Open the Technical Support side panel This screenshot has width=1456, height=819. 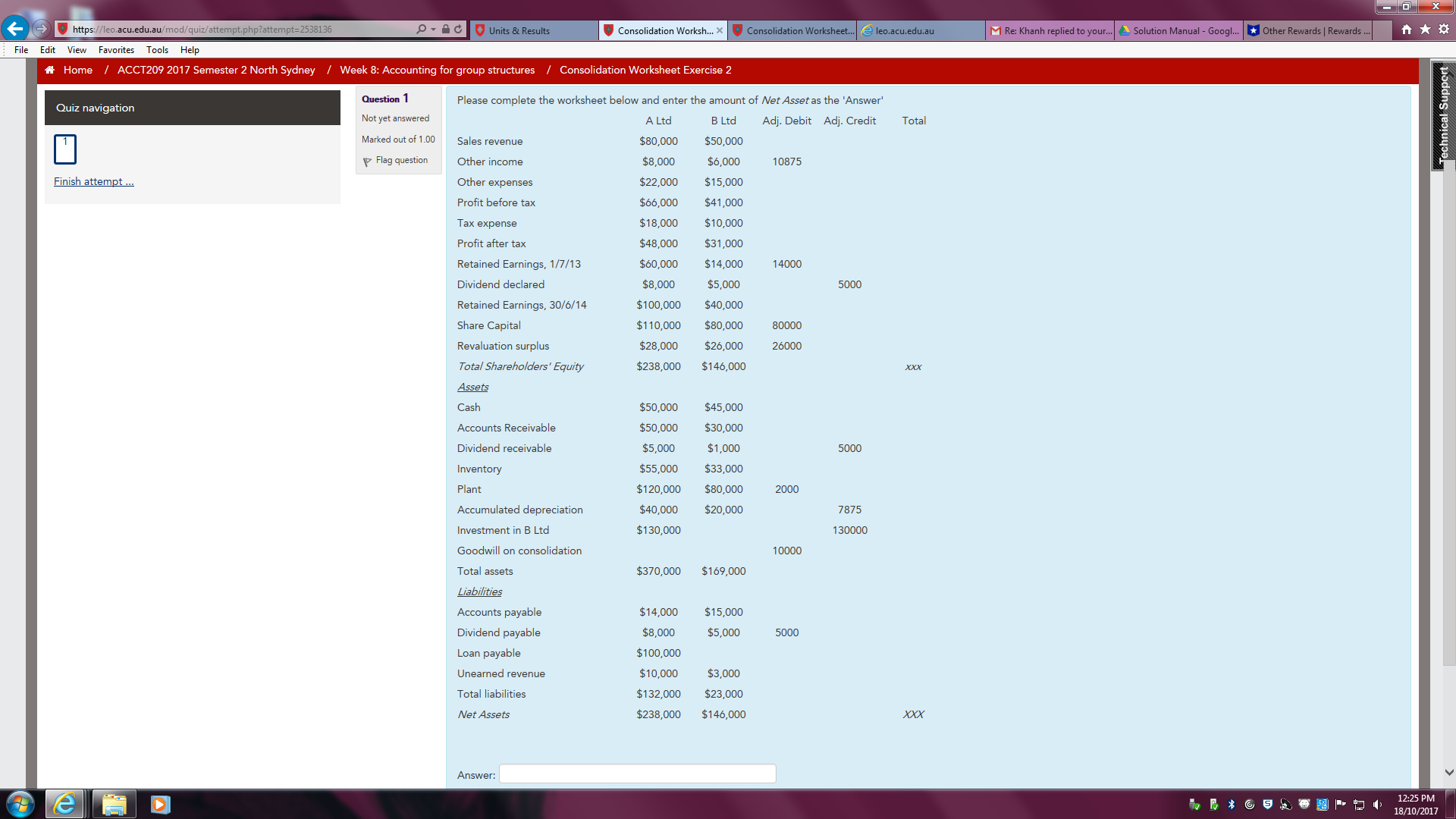(x=1442, y=114)
